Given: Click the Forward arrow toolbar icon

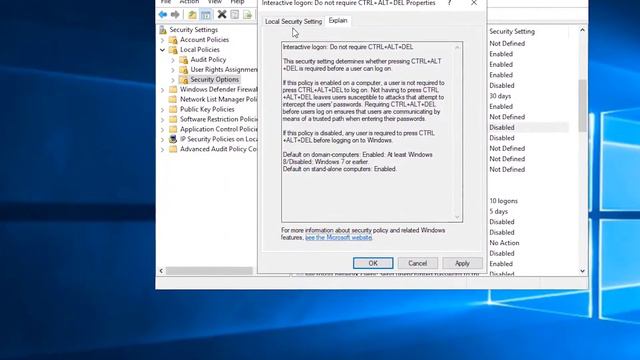Looking at the screenshot, I should point(175,15).
